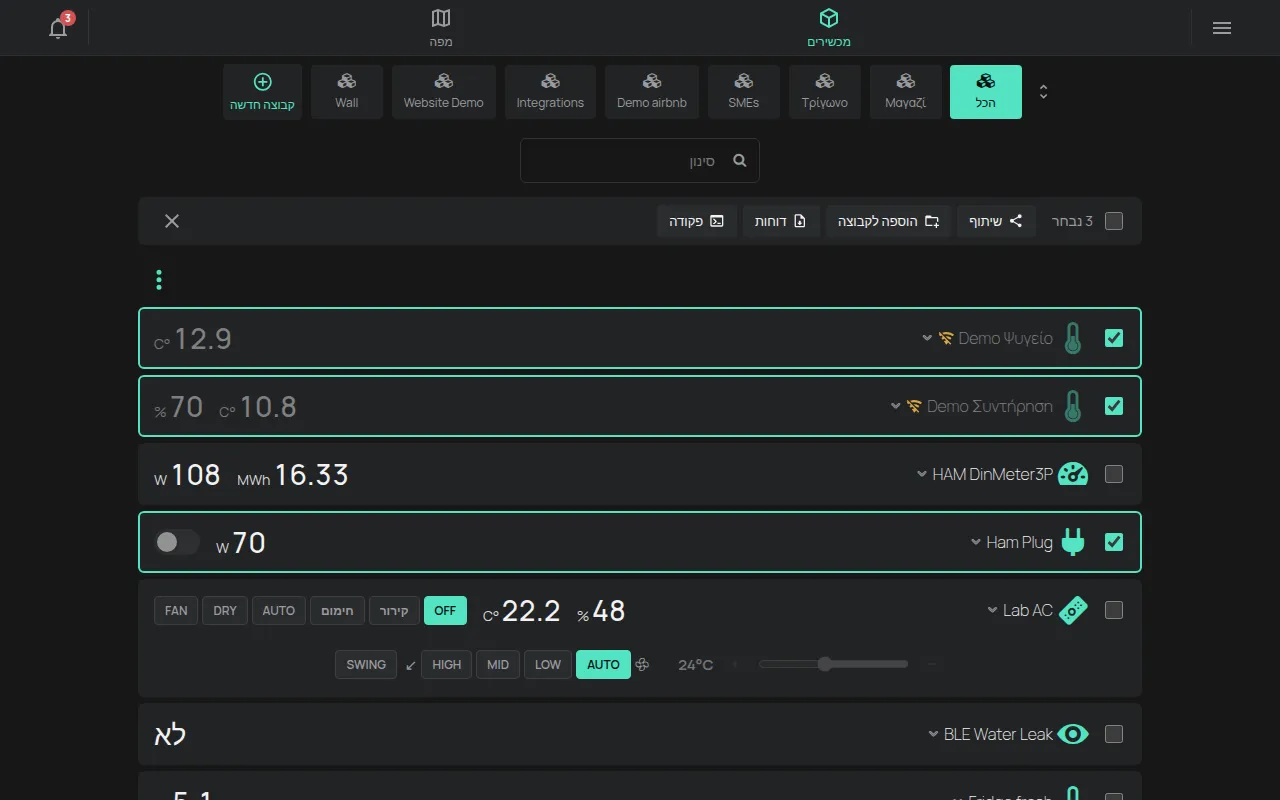Select the Integrations group tab
The width and height of the screenshot is (1280, 800).
coord(550,92)
